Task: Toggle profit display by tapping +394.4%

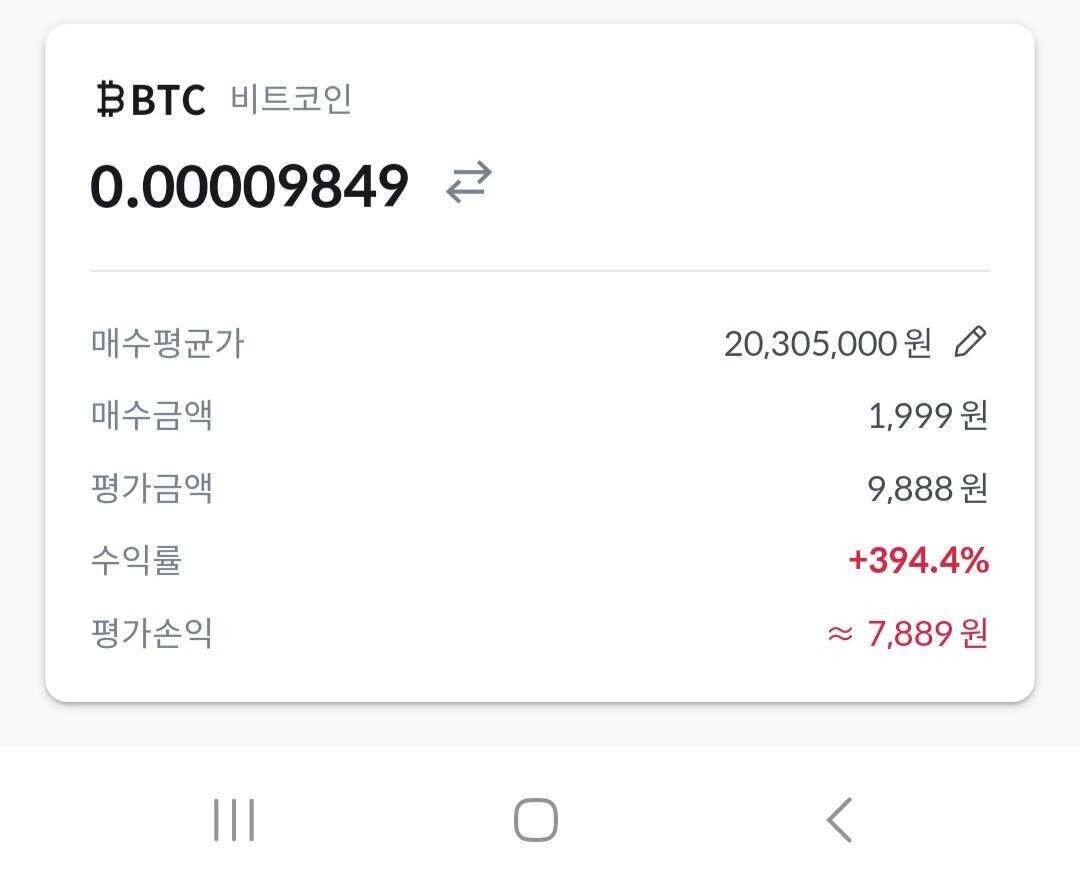Action: coord(921,561)
